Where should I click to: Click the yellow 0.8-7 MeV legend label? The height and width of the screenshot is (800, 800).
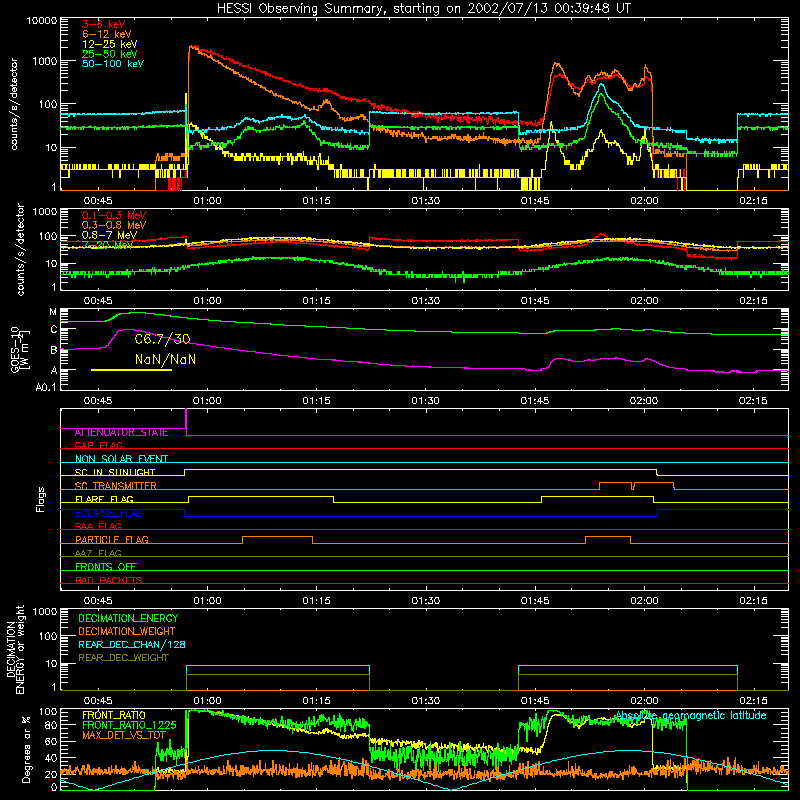[x=110, y=235]
